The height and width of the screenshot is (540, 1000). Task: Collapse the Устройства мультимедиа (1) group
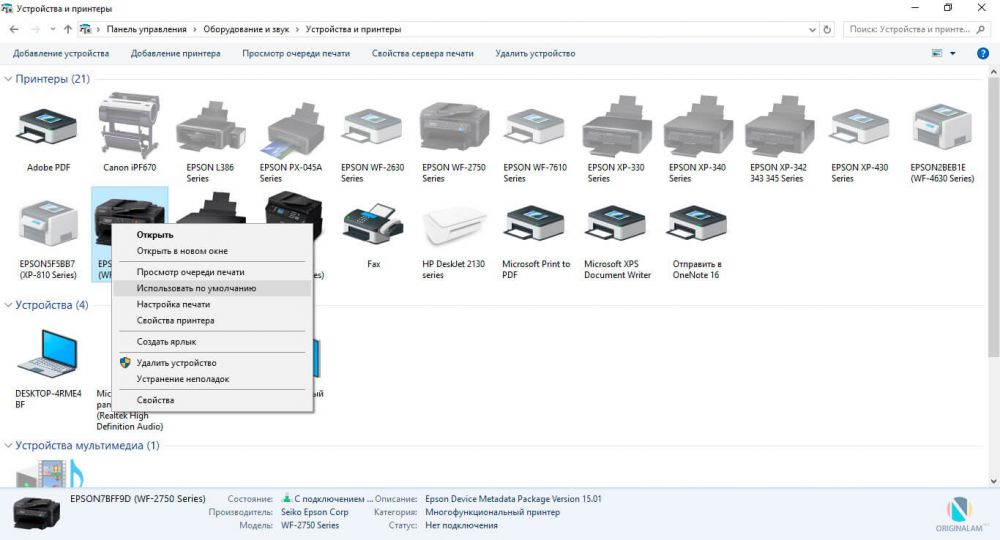pyautogui.click(x=8, y=446)
